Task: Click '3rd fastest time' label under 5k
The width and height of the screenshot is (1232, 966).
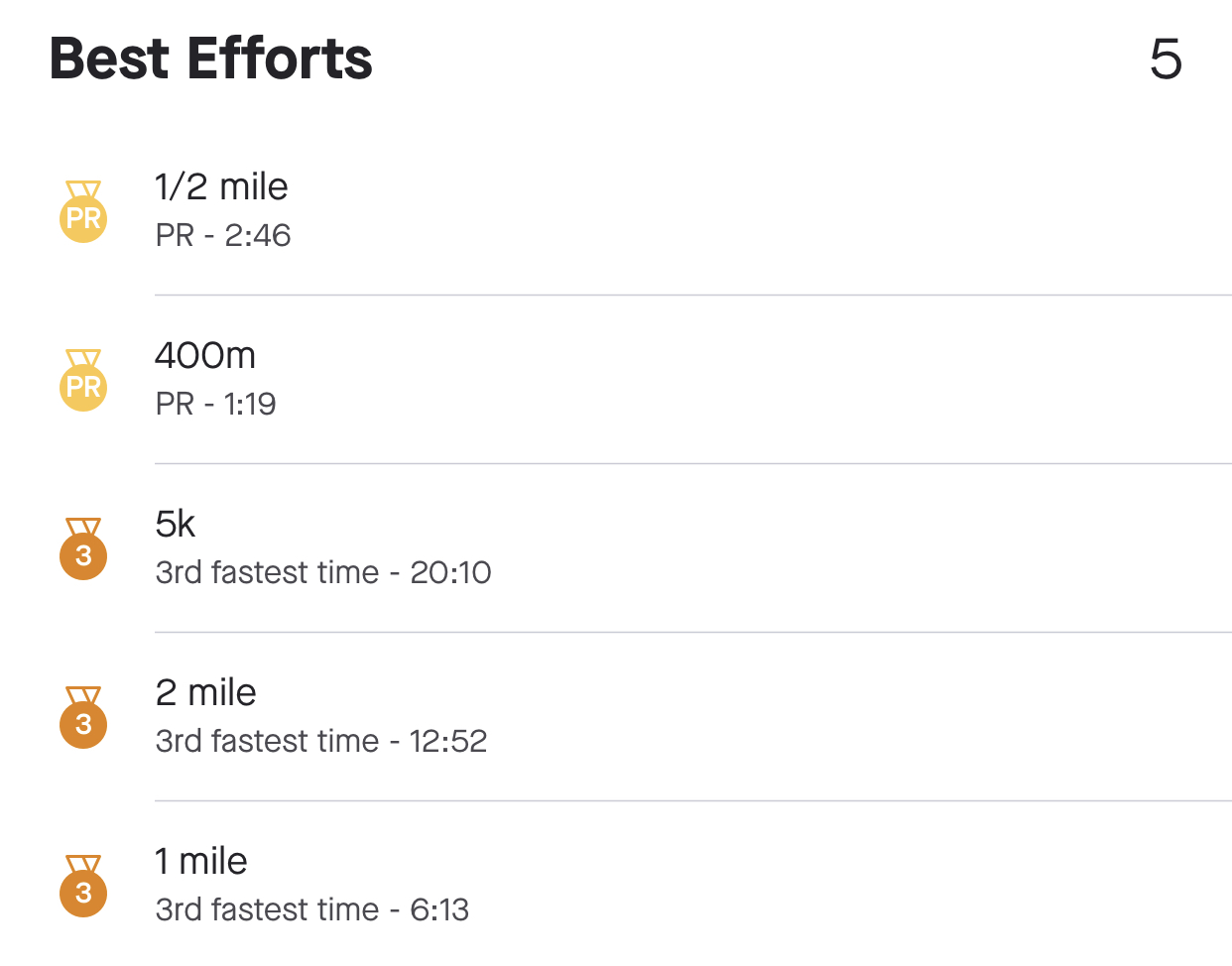Action: pos(267,572)
